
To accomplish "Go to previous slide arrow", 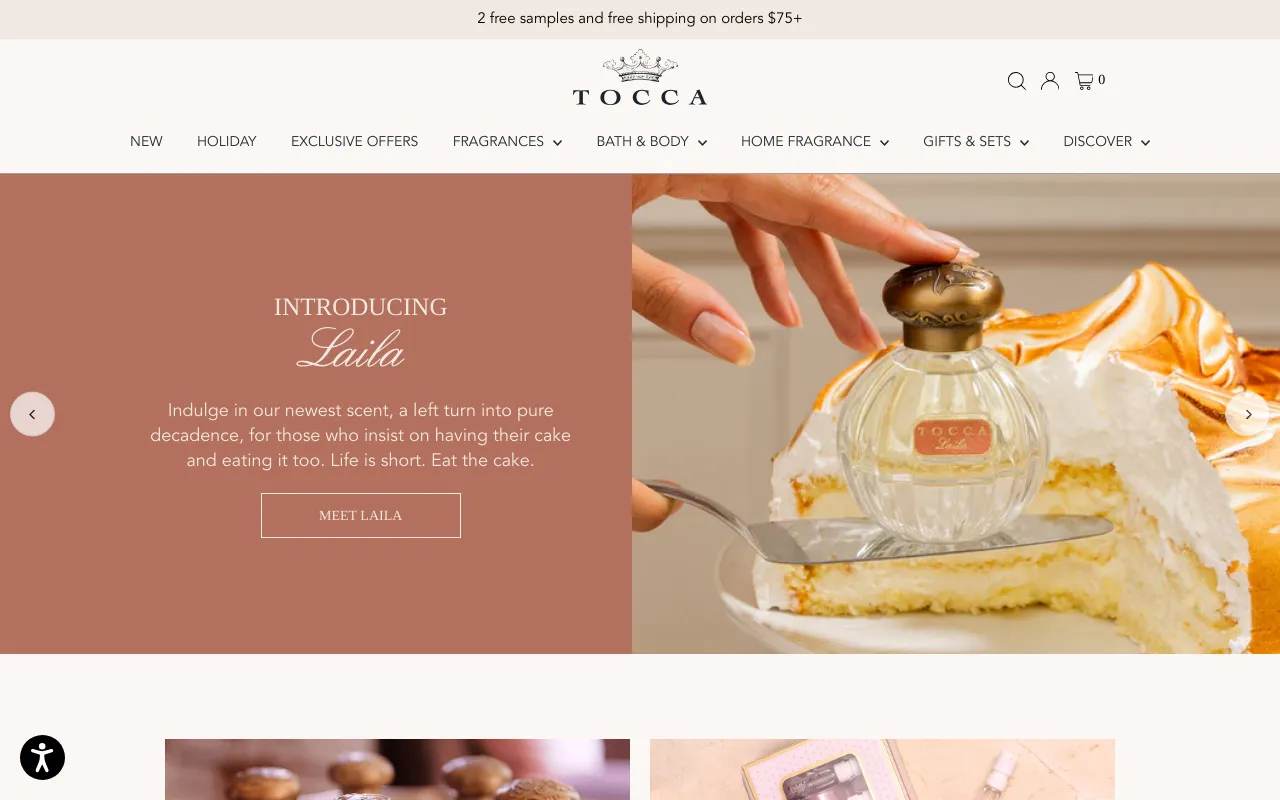I will coord(32,414).
